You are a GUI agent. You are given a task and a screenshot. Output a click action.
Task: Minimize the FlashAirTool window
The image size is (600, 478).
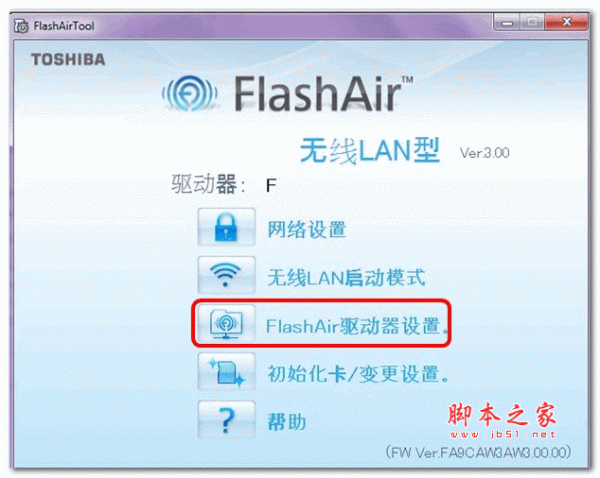click(x=507, y=23)
